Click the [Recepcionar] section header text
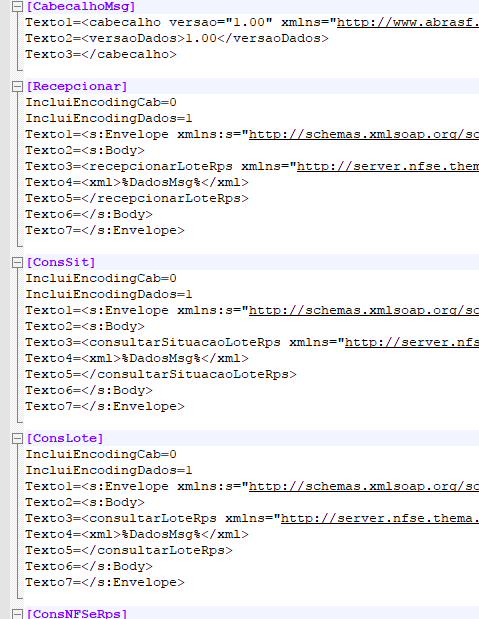 coord(77,86)
